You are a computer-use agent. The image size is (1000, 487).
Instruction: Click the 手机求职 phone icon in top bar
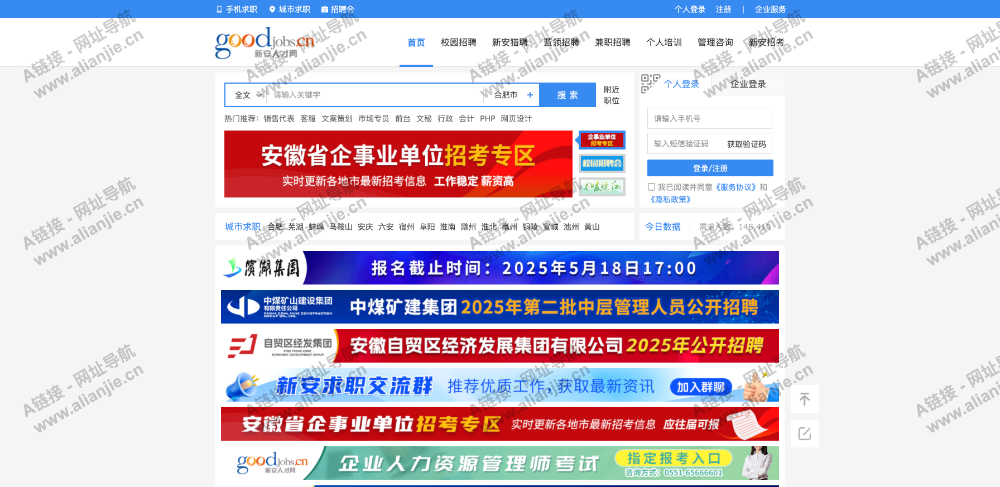[219, 10]
